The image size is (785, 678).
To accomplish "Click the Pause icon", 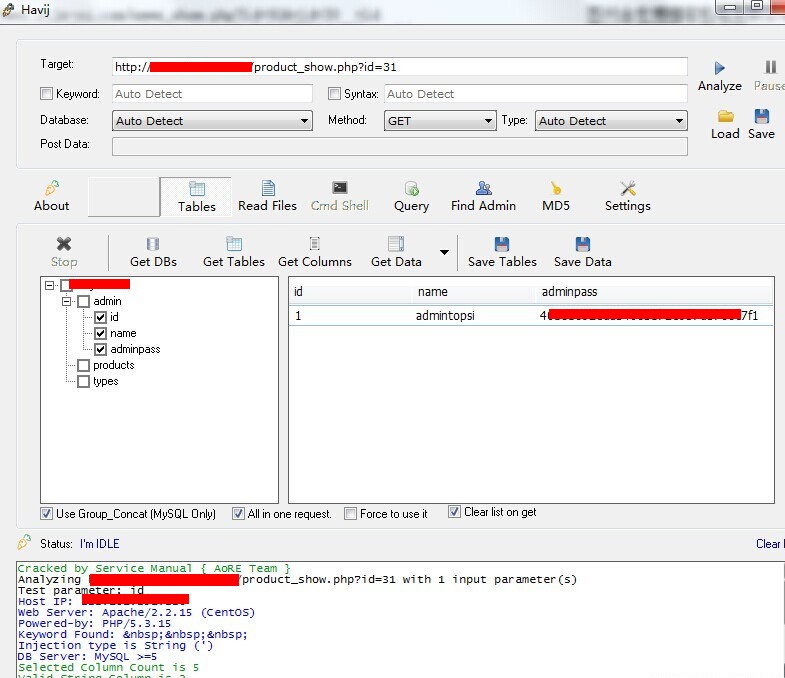I will (770, 67).
